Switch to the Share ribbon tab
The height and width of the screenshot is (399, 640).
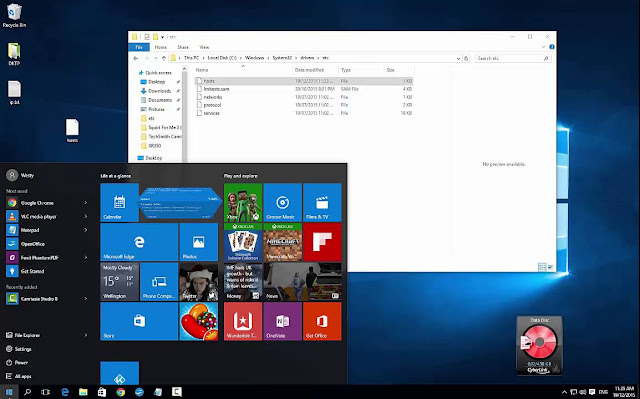[183, 47]
